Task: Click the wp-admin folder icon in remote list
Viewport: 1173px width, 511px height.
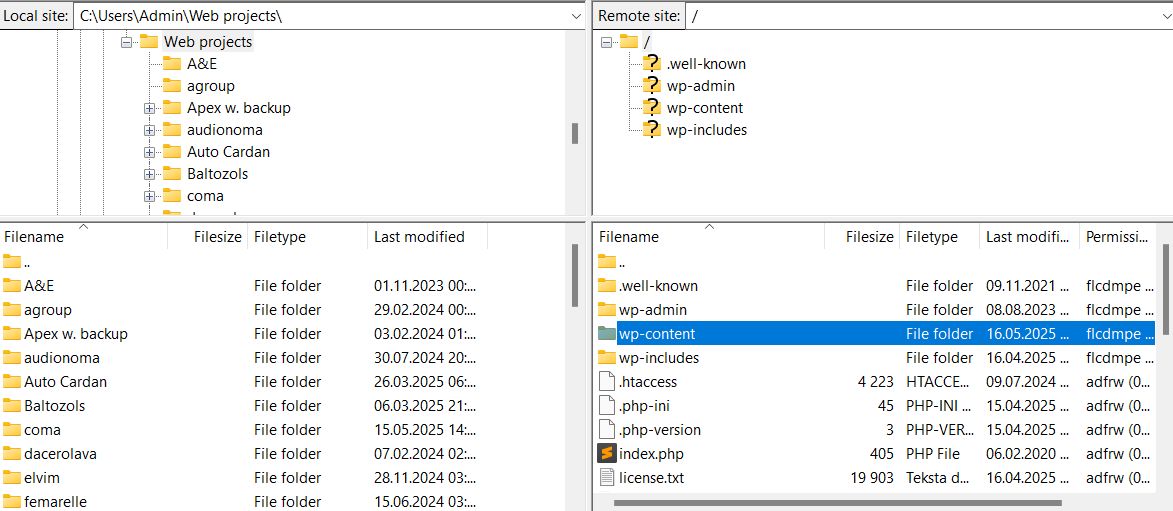Action: 607,309
